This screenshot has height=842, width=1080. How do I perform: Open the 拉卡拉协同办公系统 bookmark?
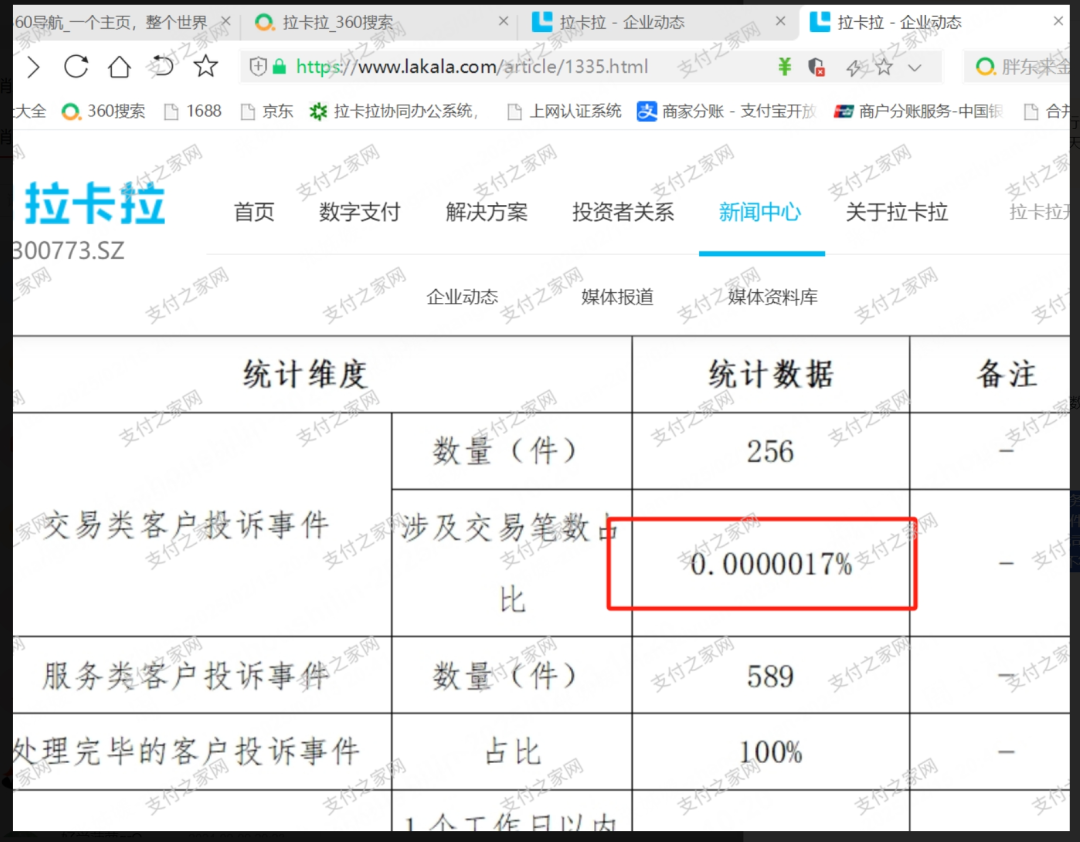393,111
